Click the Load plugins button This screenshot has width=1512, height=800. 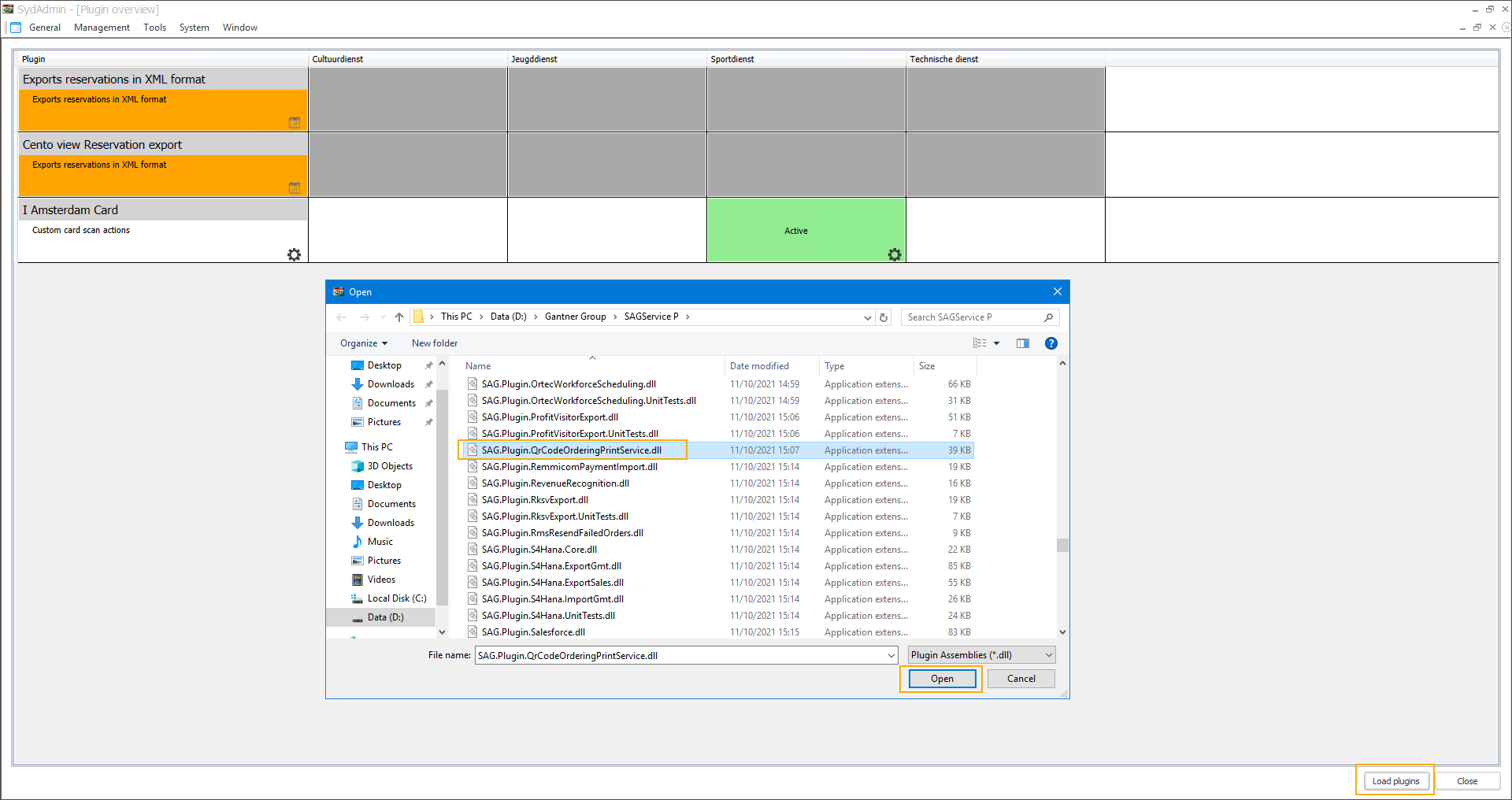1395,780
